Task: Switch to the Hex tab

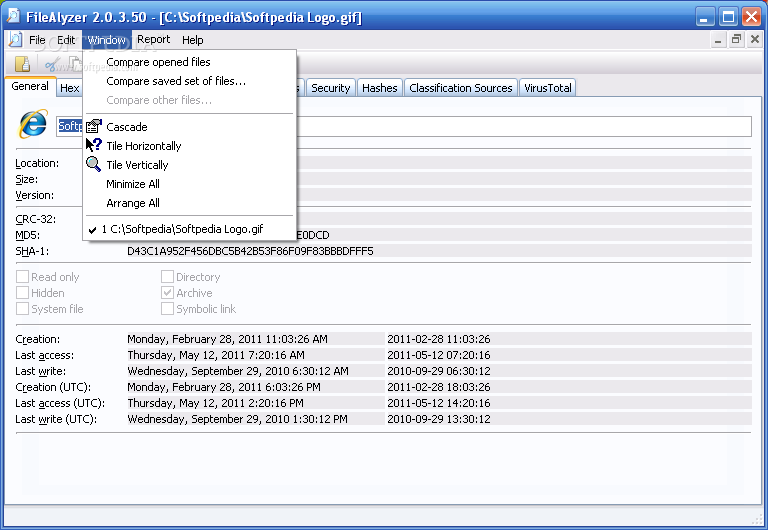Action: point(70,88)
